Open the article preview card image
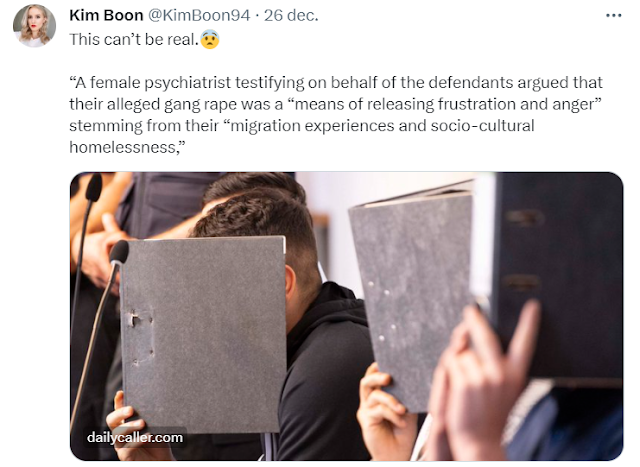 tap(346, 316)
